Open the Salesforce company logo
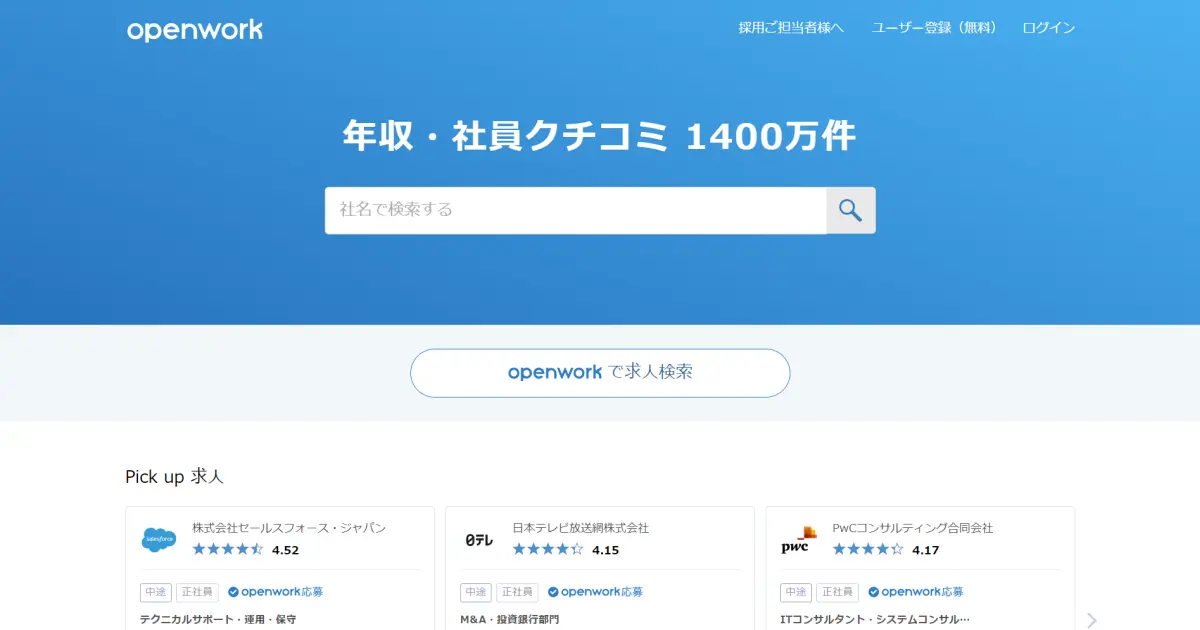The height and width of the screenshot is (630, 1200). click(x=159, y=540)
